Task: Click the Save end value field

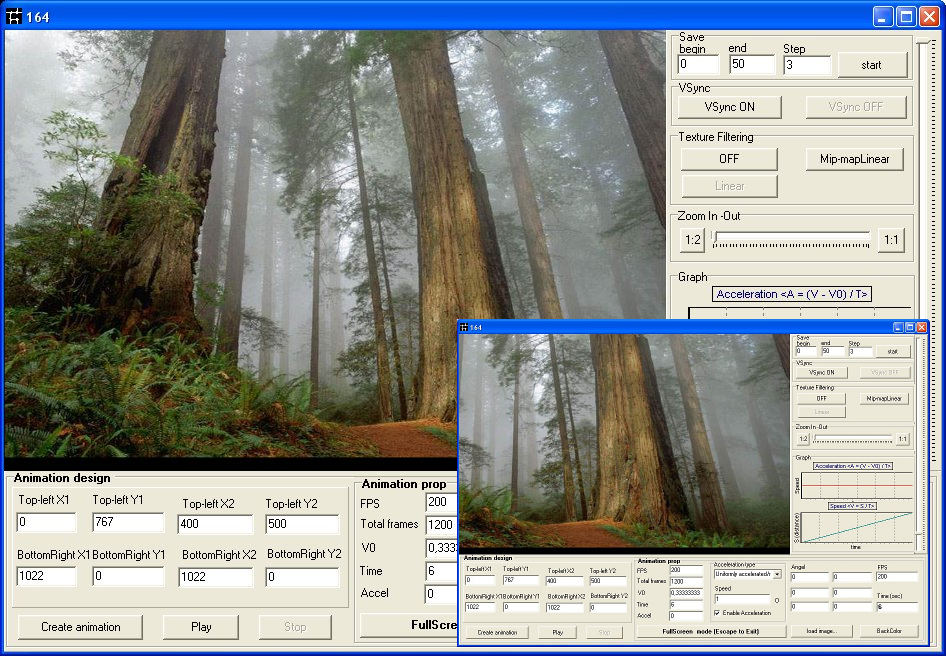Action: 751,65
